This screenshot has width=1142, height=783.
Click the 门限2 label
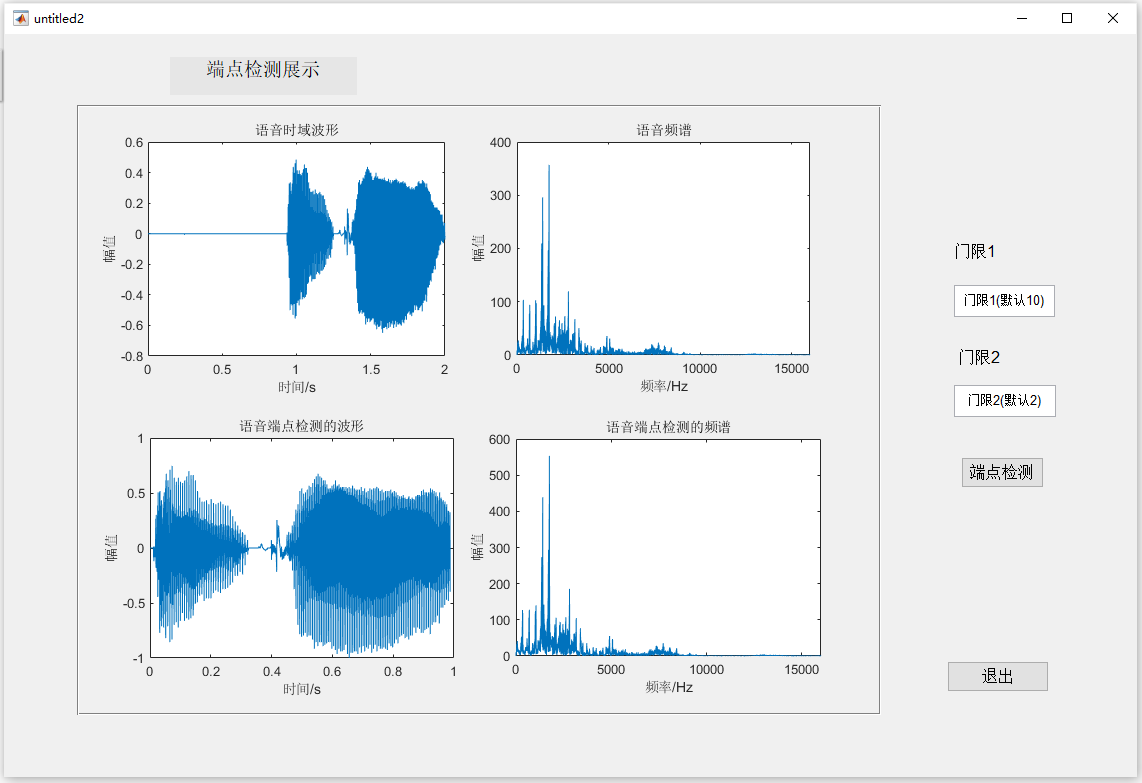(x=979, y=357)
